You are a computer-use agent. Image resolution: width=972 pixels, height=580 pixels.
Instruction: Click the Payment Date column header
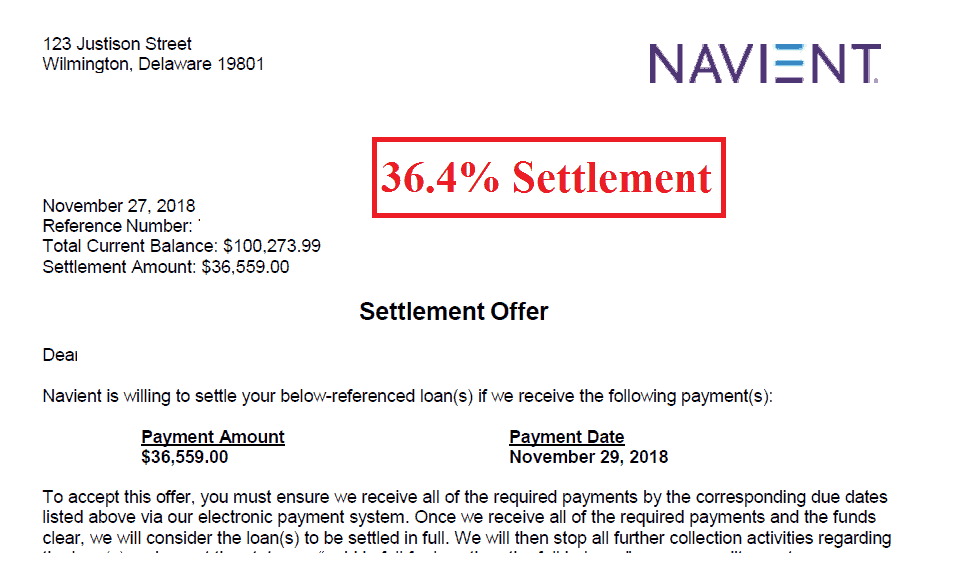click(567, 437)
